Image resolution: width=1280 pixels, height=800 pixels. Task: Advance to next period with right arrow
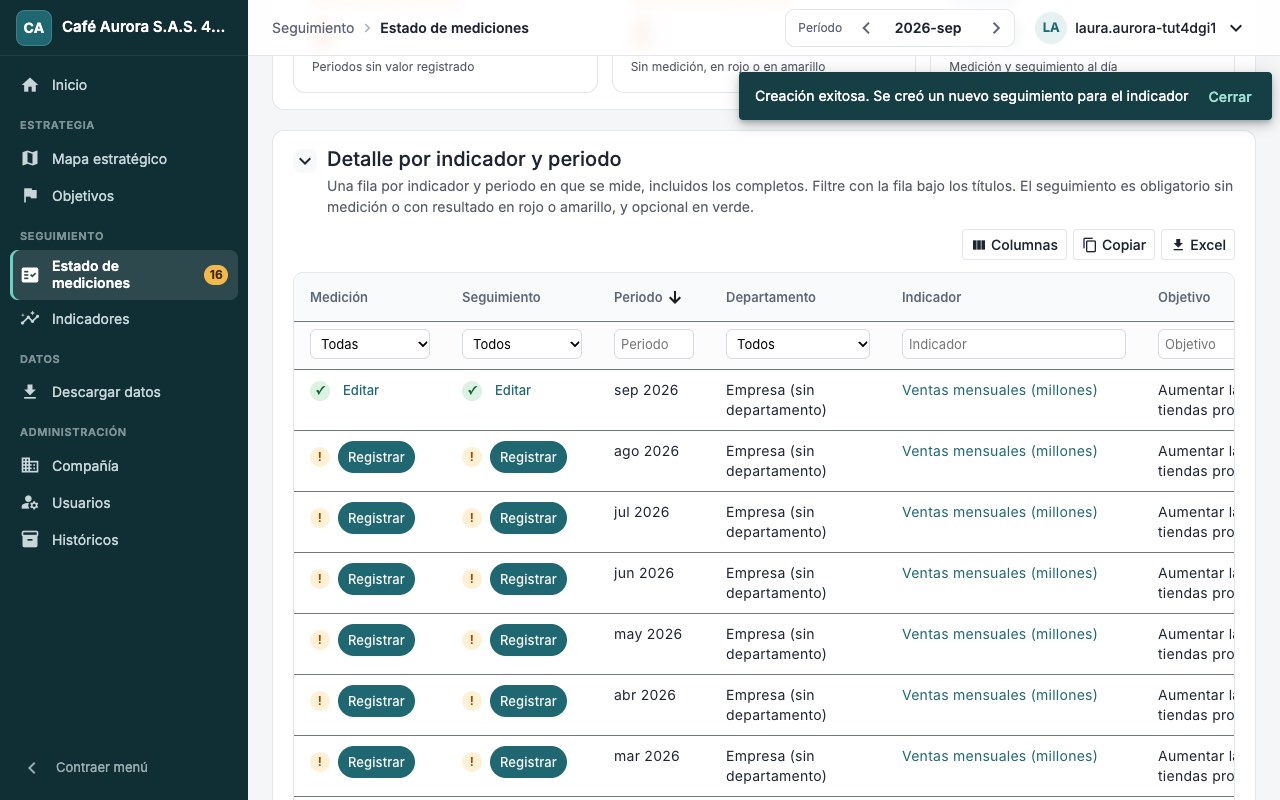[x=996, y=28]
